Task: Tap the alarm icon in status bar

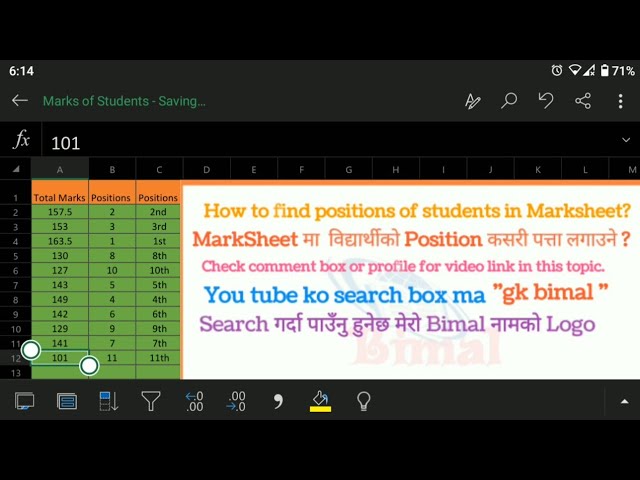Action: (557, 71)
